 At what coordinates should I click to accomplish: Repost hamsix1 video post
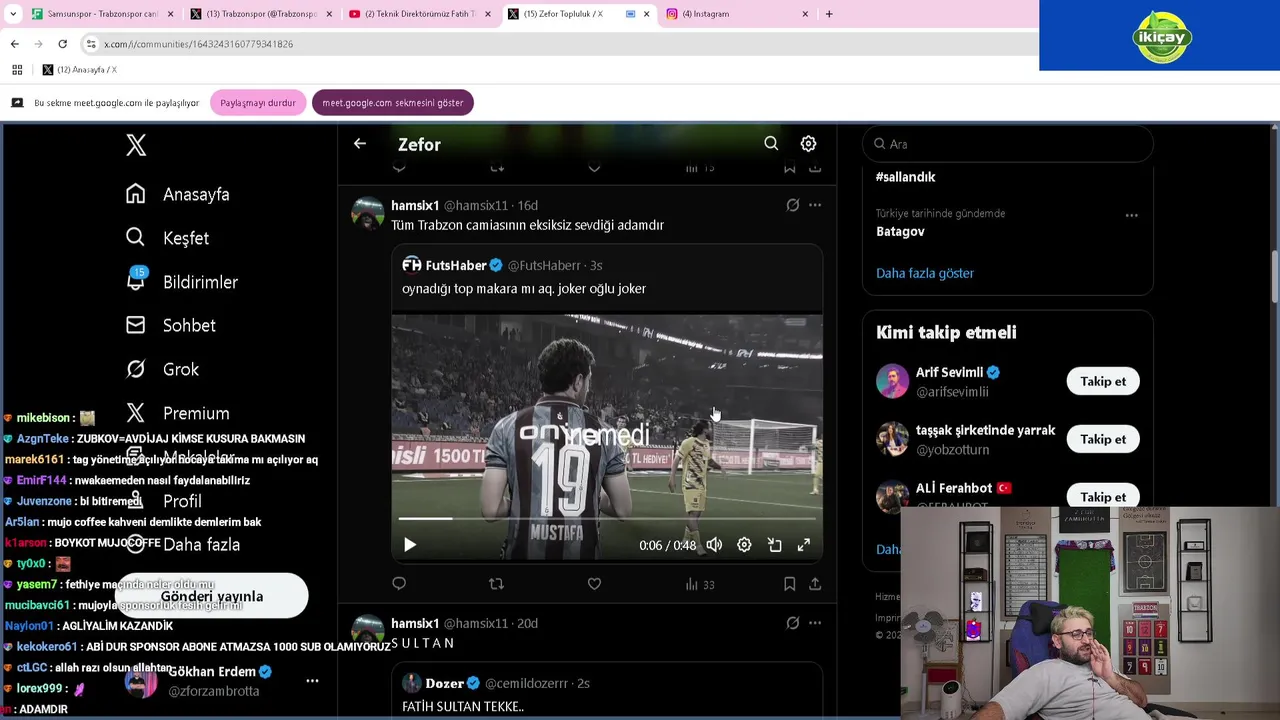coord(496,584)
